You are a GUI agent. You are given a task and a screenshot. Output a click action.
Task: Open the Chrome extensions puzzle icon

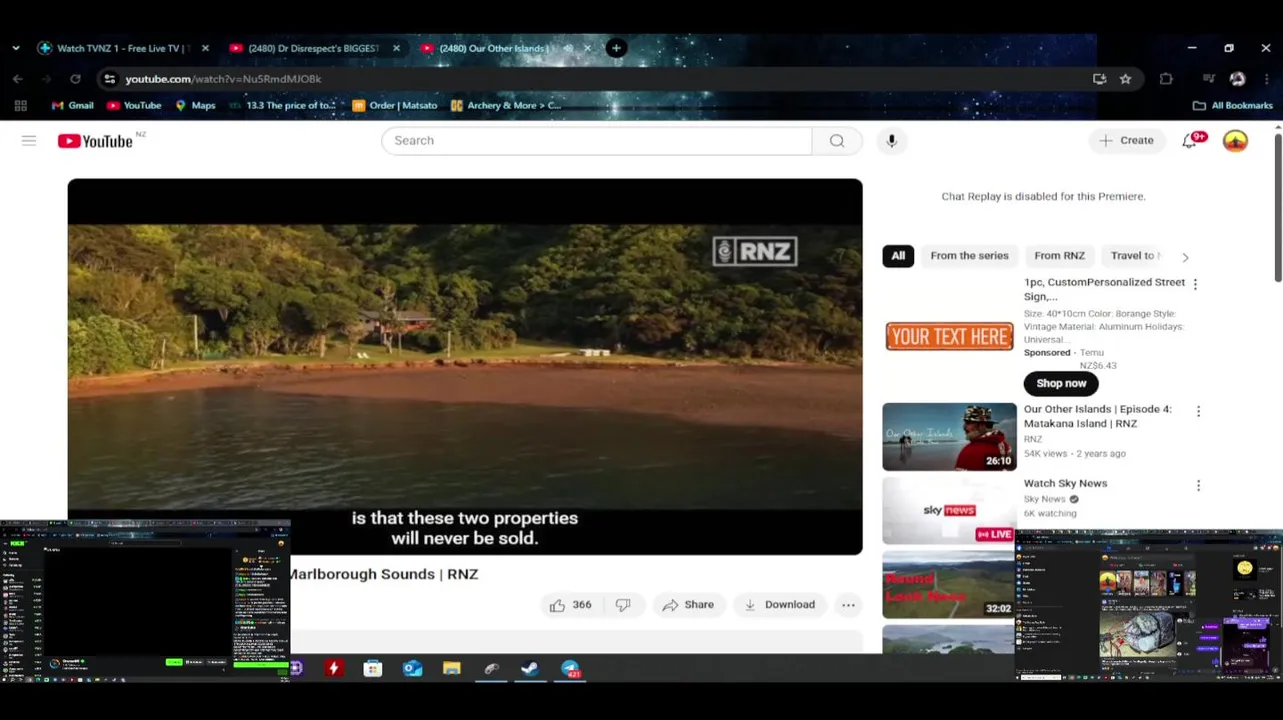pos(1166,79)
